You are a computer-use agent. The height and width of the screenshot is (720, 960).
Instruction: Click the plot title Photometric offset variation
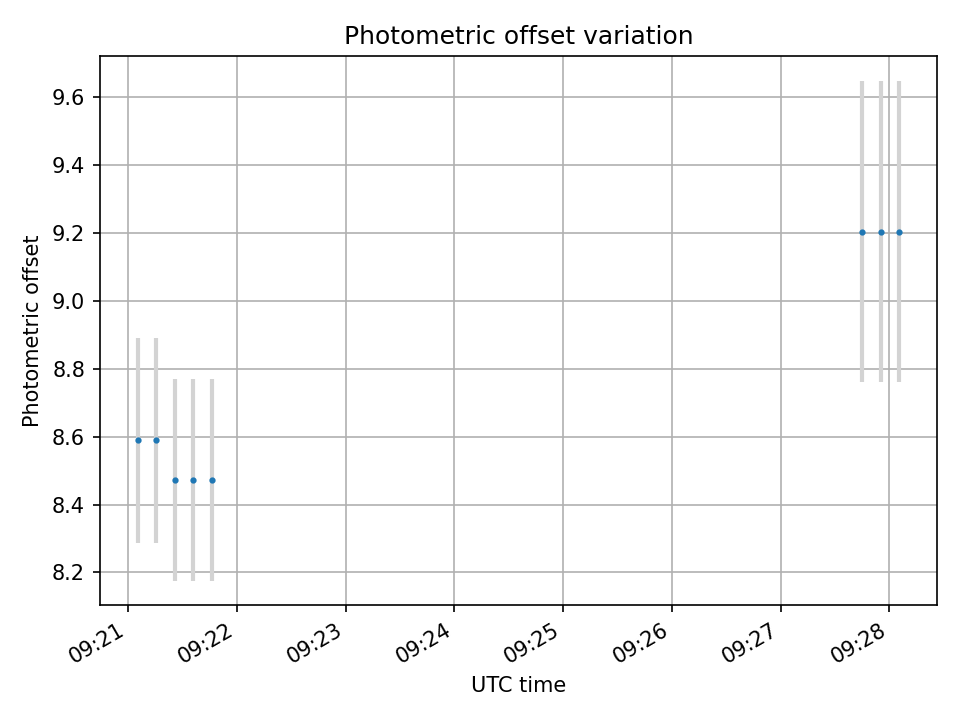click(x=519, y=36)
